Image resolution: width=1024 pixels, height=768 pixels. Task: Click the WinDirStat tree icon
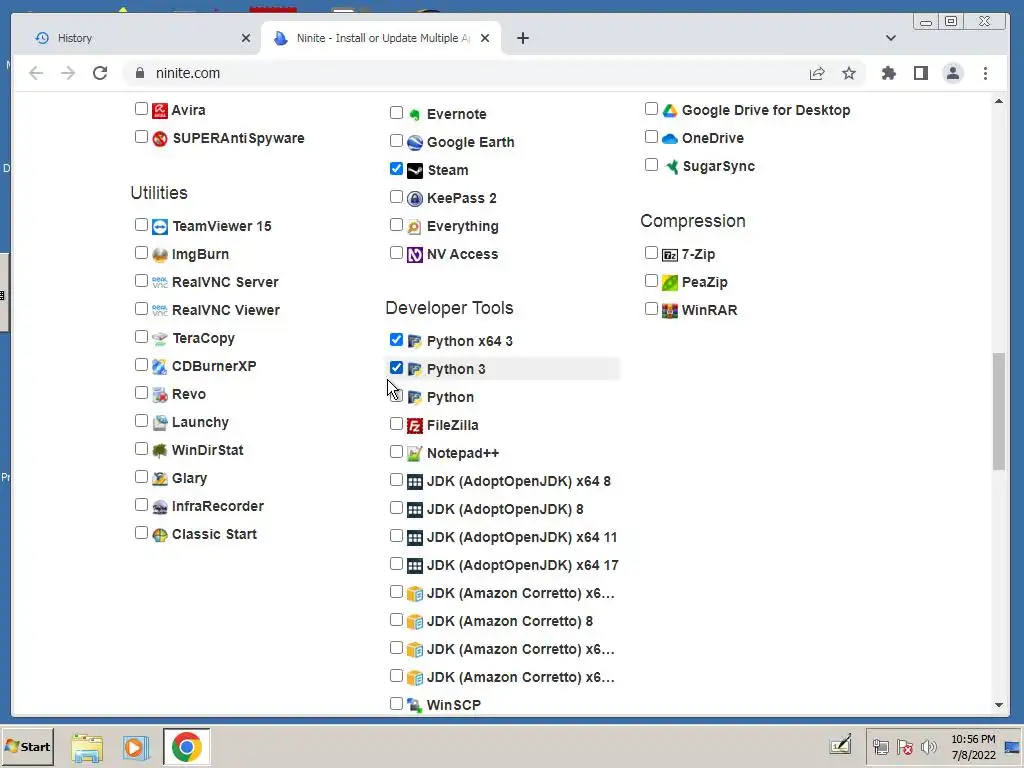(x=160, y=451)
